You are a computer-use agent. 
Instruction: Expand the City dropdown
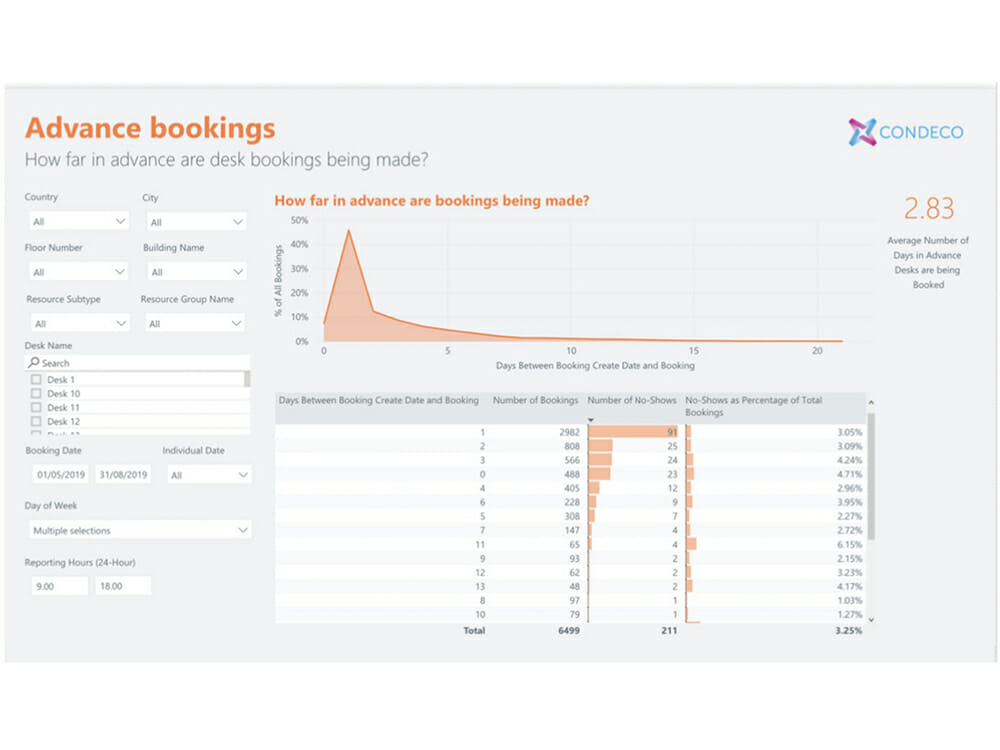tap(195, 222)
